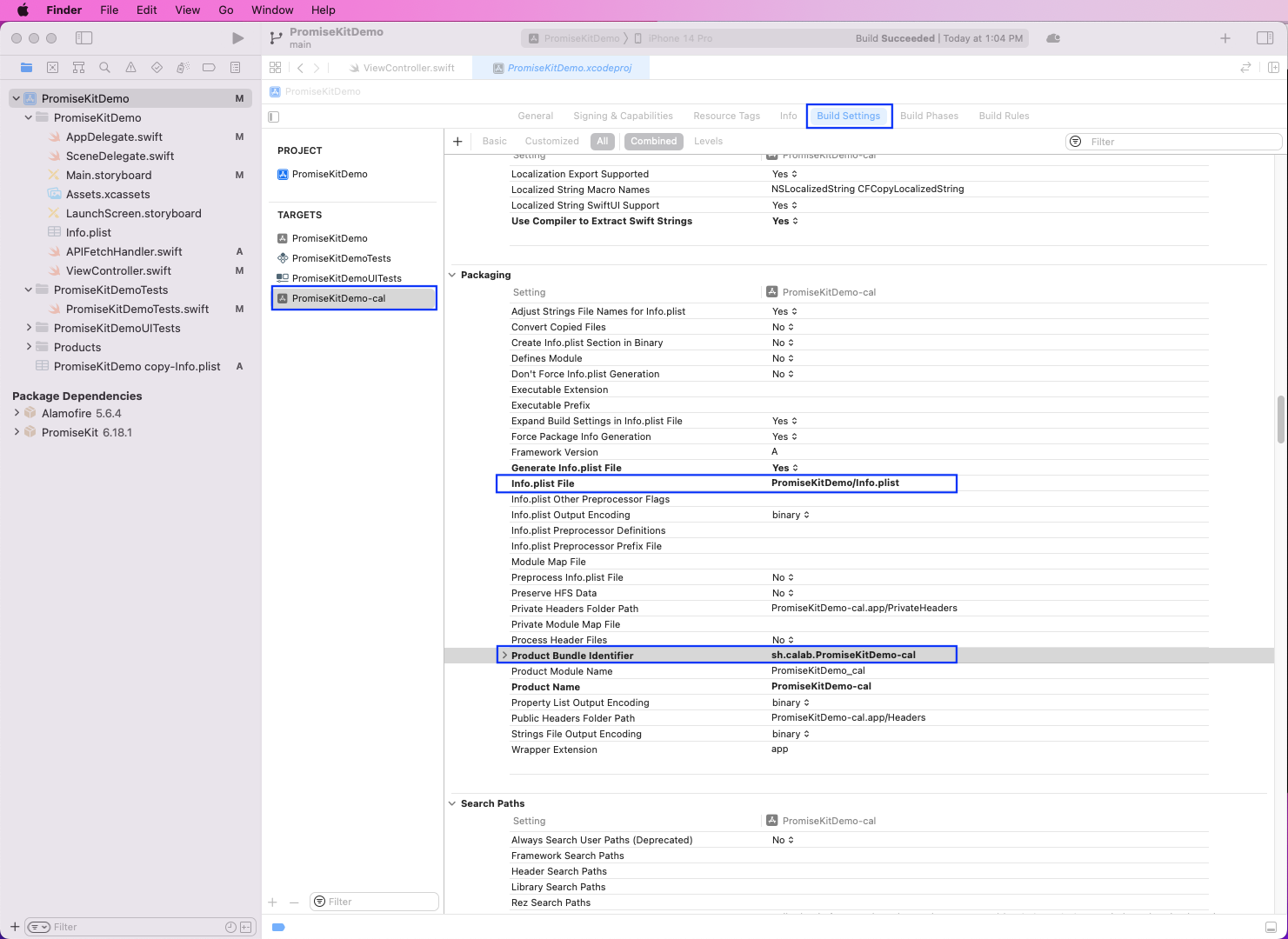This screenshot has width=1288, height=939.
Task: Change Defines Module No popup
Action: tap(783, 358)
